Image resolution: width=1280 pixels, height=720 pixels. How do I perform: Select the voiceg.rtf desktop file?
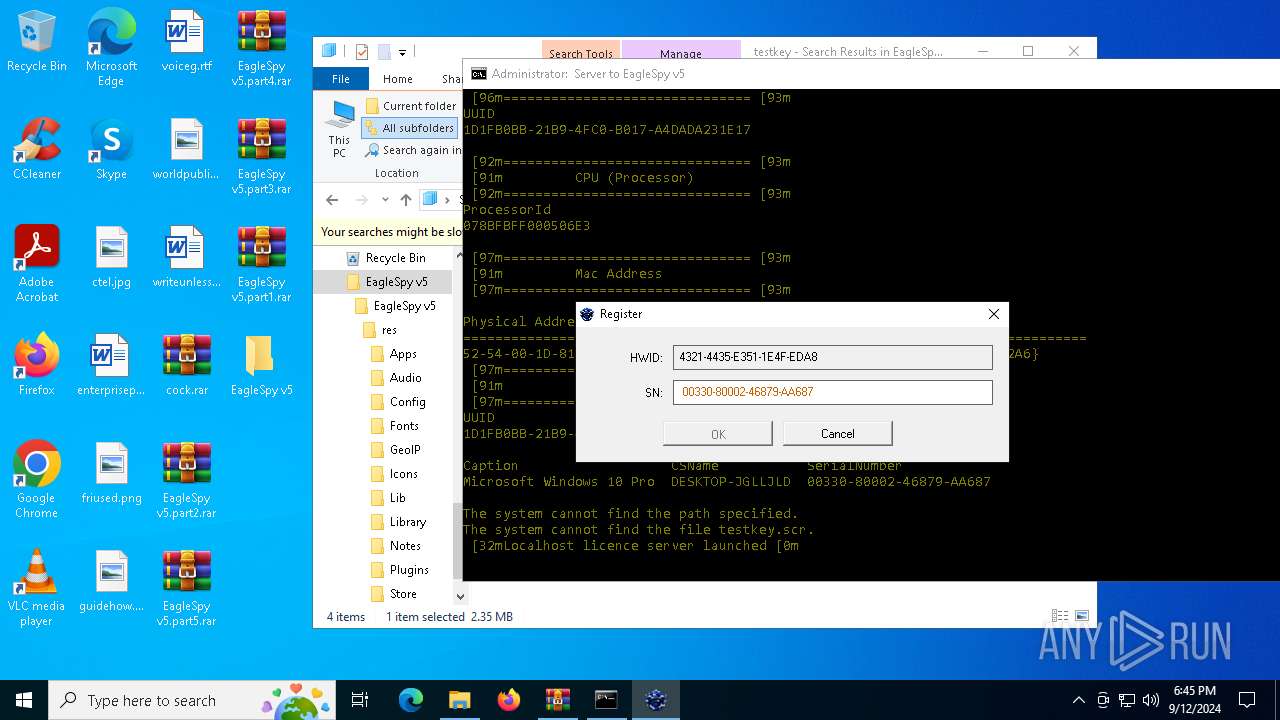(x=186, y=42)
